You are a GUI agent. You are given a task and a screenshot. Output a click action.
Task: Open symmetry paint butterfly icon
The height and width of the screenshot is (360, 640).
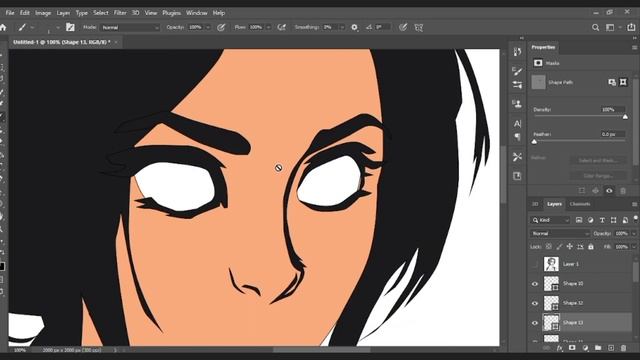(418, 27)
